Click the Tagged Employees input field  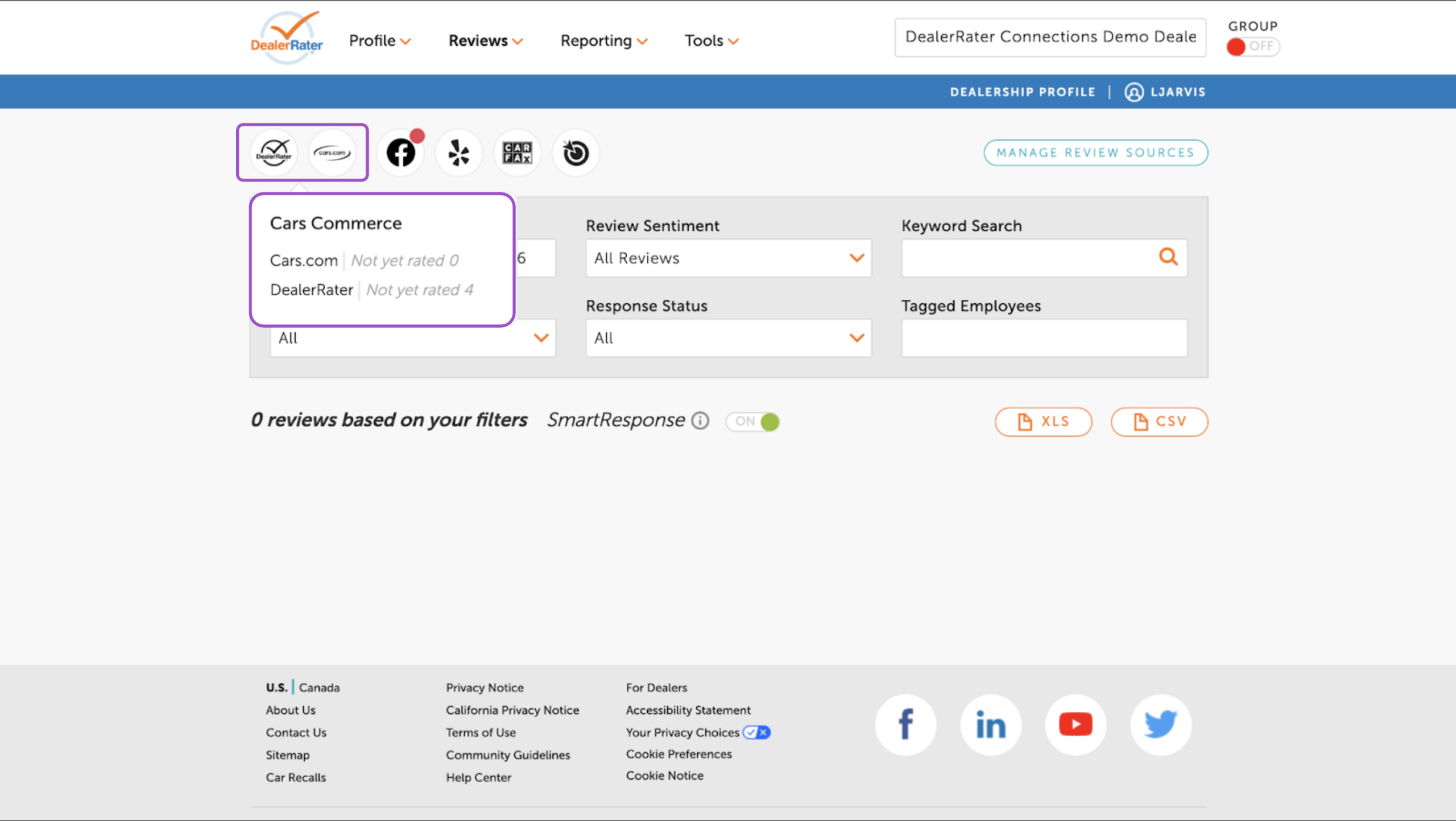coord(1044,338)
